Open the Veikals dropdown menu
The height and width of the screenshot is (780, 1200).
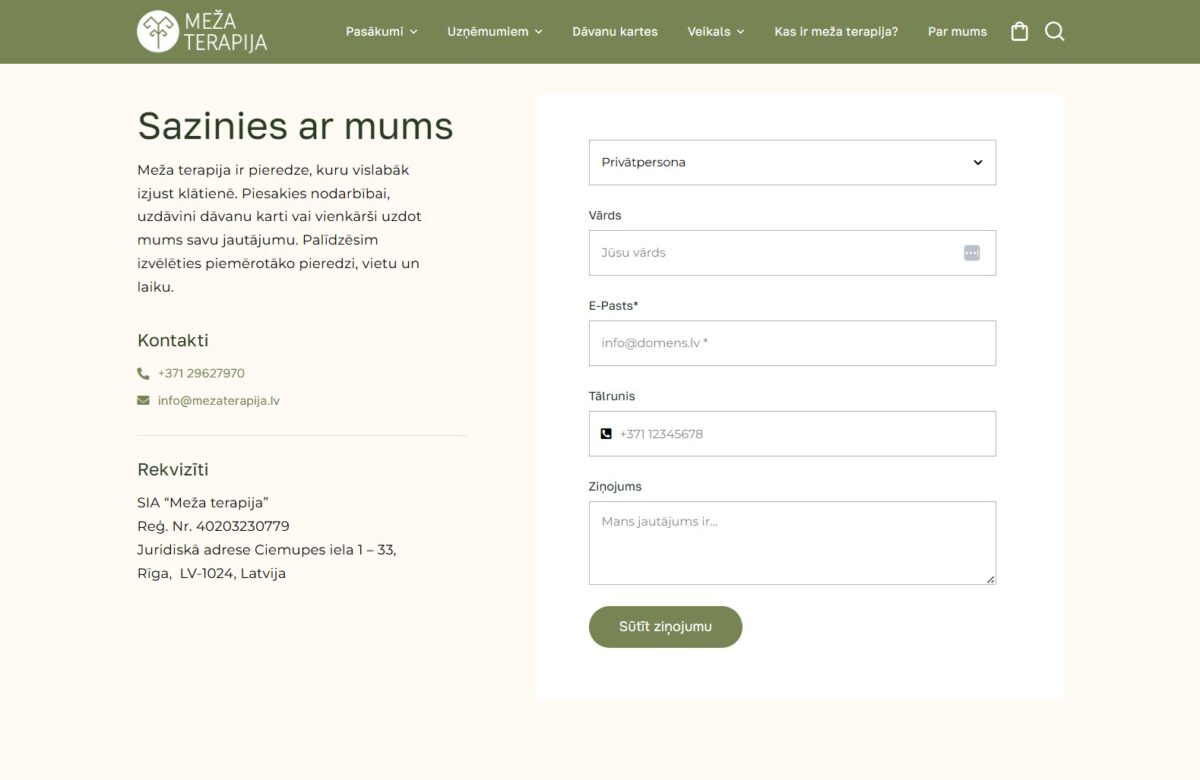click(715, 32)
